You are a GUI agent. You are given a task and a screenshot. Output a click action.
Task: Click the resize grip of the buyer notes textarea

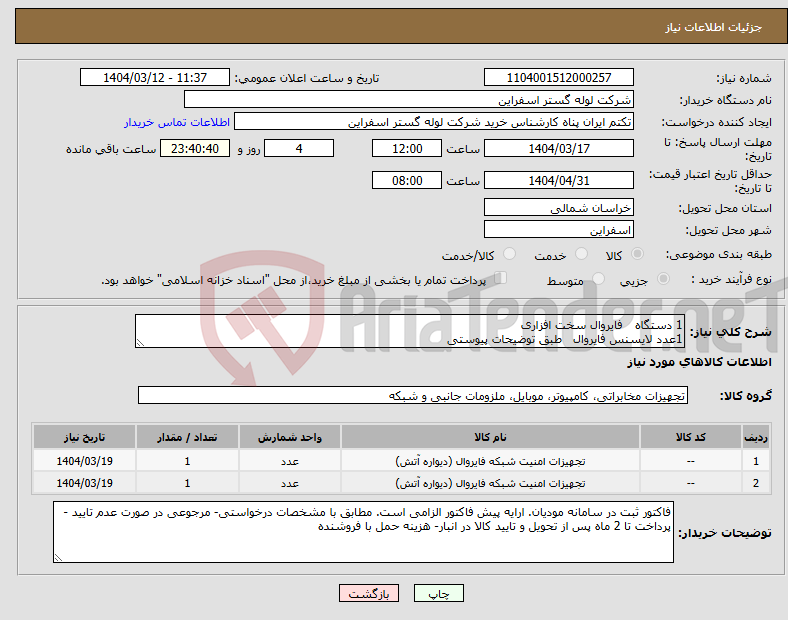(58, 558)
